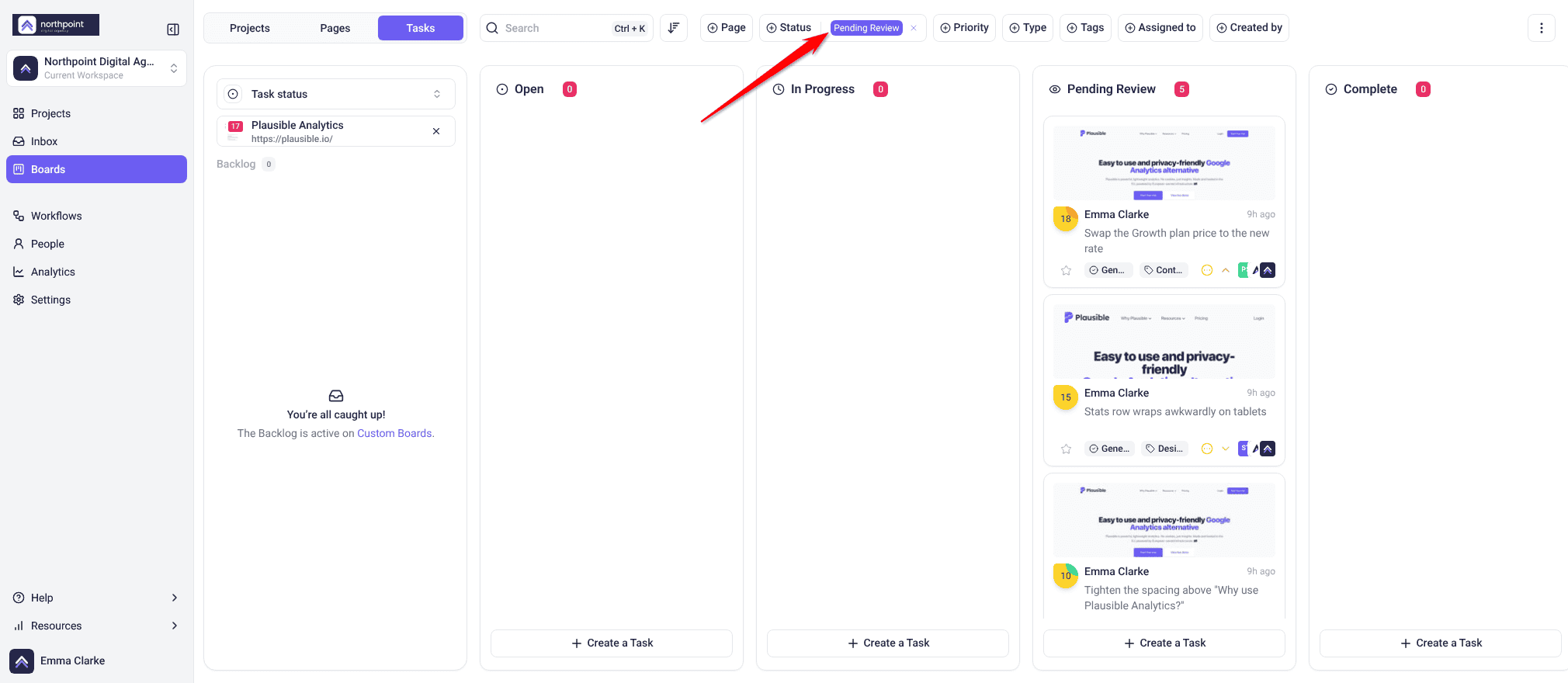The height and width of the screenshot is (683, 1568).
Task: Expand the Help submenu
Action: 96,598
